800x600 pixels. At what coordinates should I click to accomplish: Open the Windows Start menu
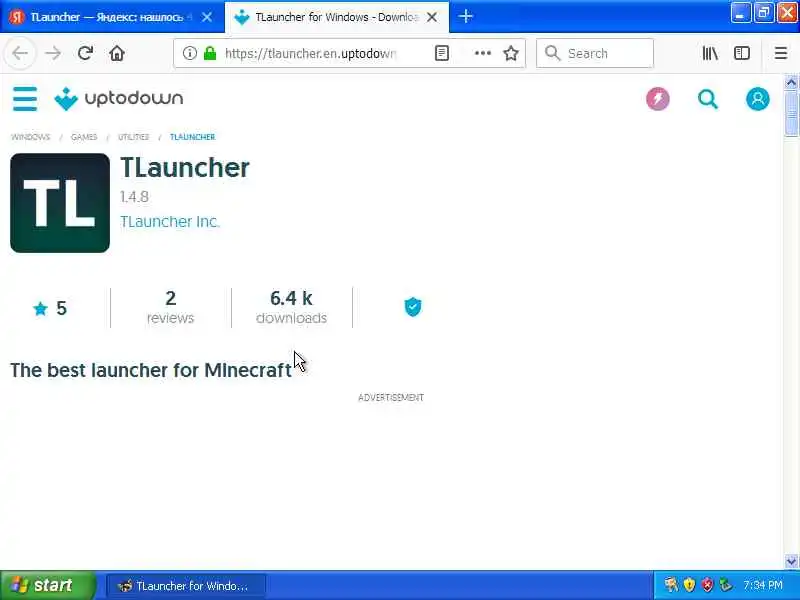tap(48, 585)
